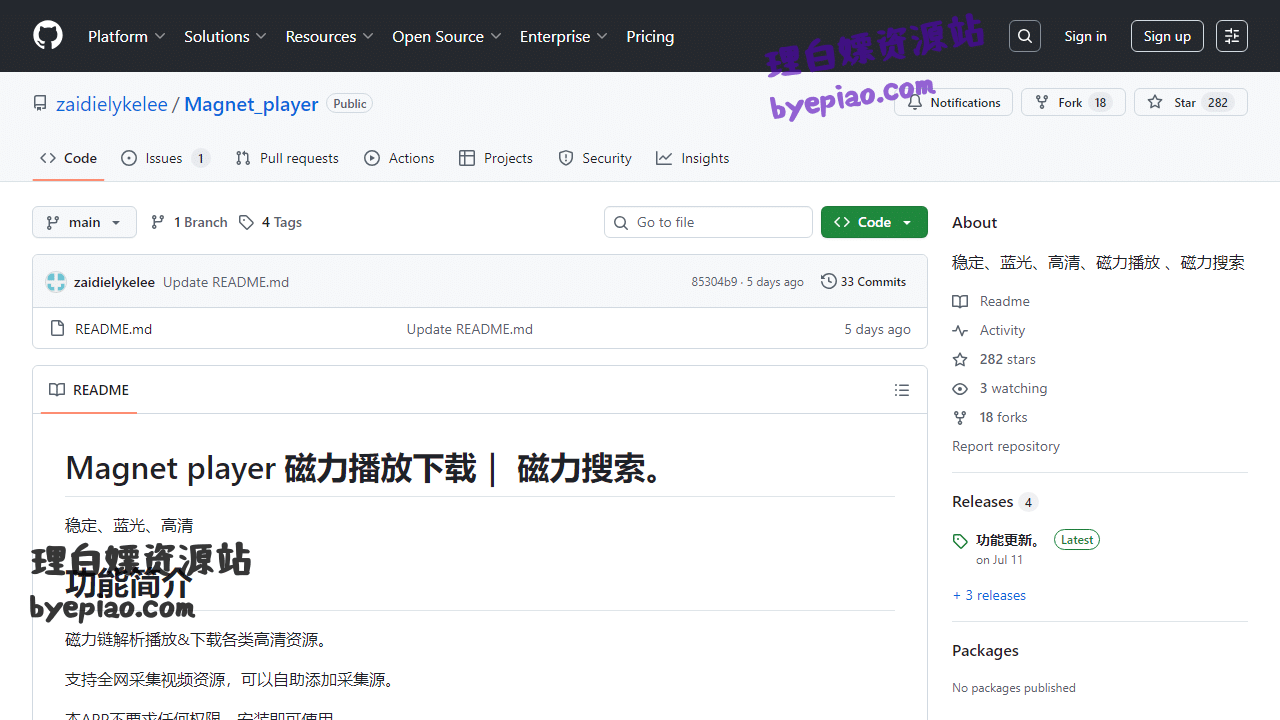Open the README outline list icon
The width and height of the screenshot is (1280, 720).
(902, 390)
